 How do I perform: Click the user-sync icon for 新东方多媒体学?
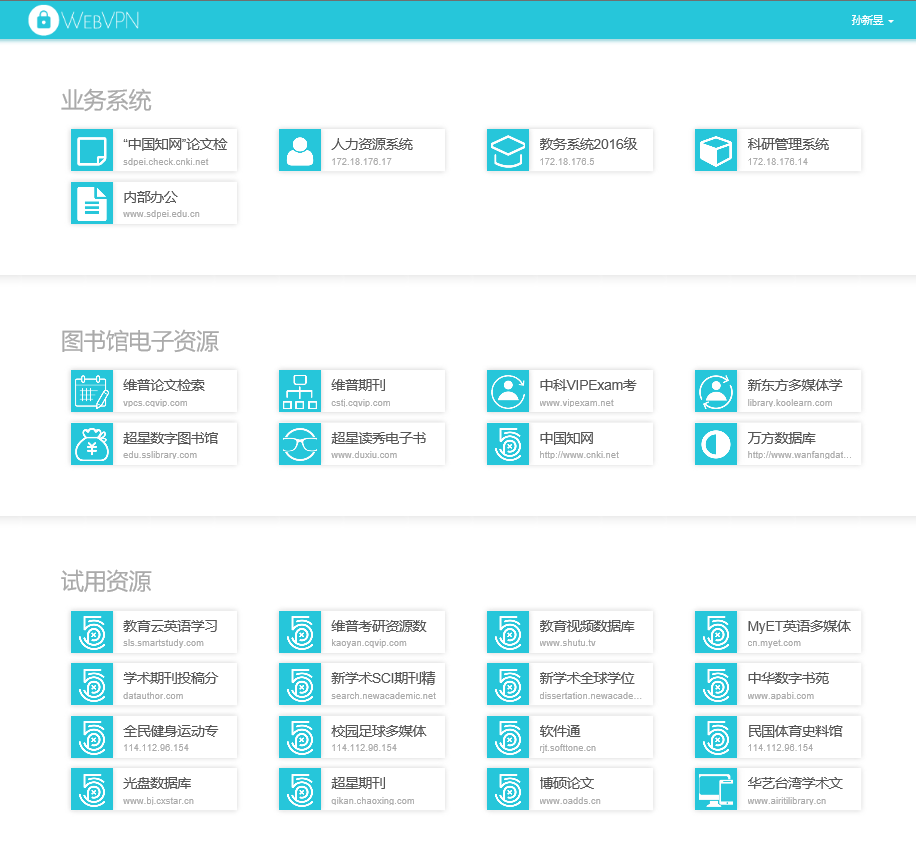click(x=716, y=391)
